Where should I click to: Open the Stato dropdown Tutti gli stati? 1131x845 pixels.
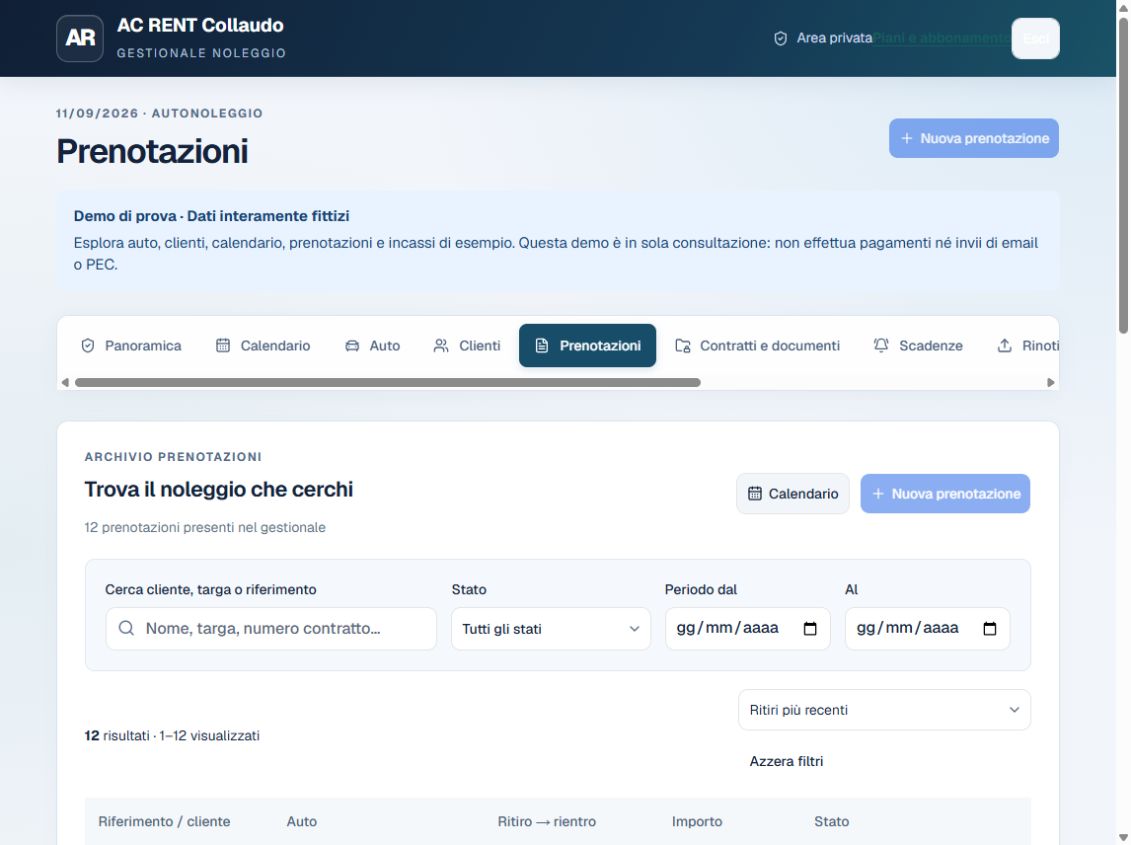(x=551, y=629)
